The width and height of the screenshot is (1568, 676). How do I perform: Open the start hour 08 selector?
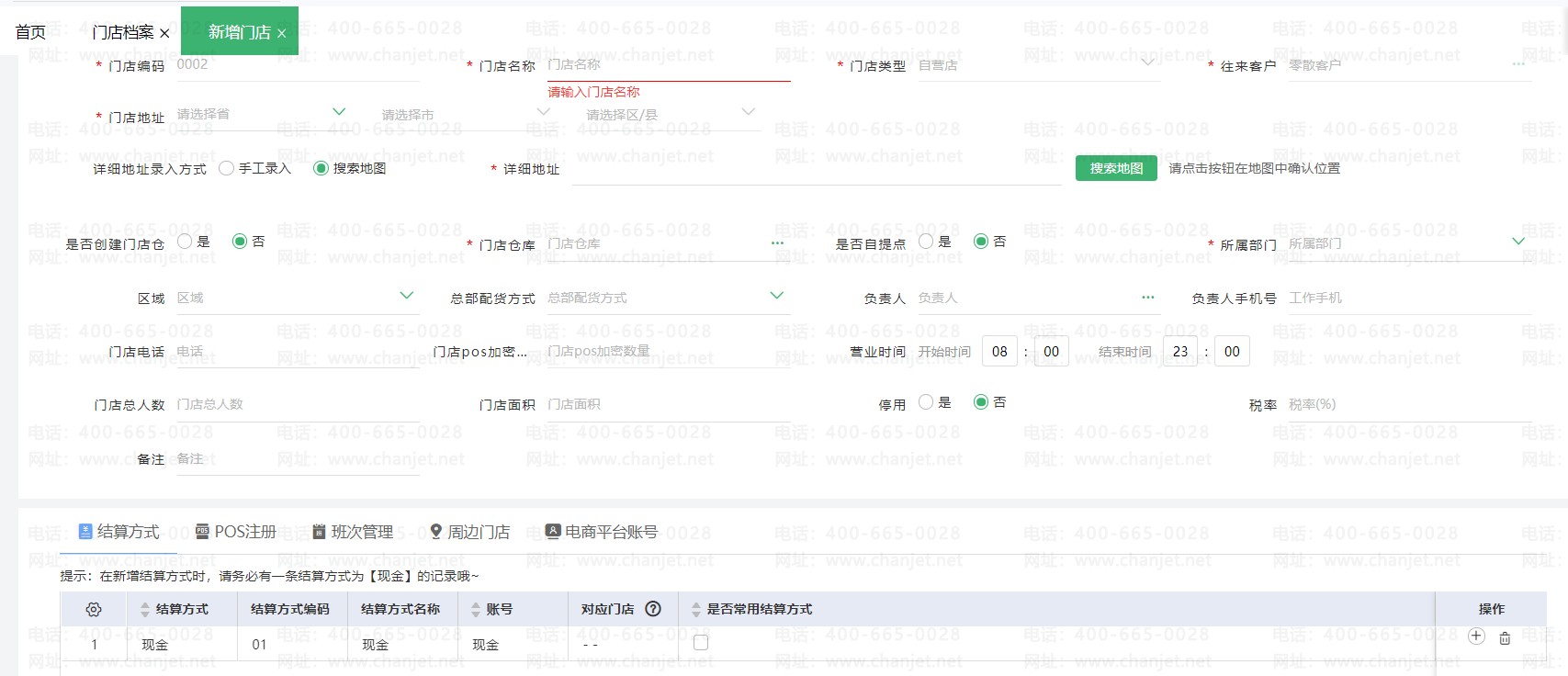pyautogui.click(x=999, y=352)
